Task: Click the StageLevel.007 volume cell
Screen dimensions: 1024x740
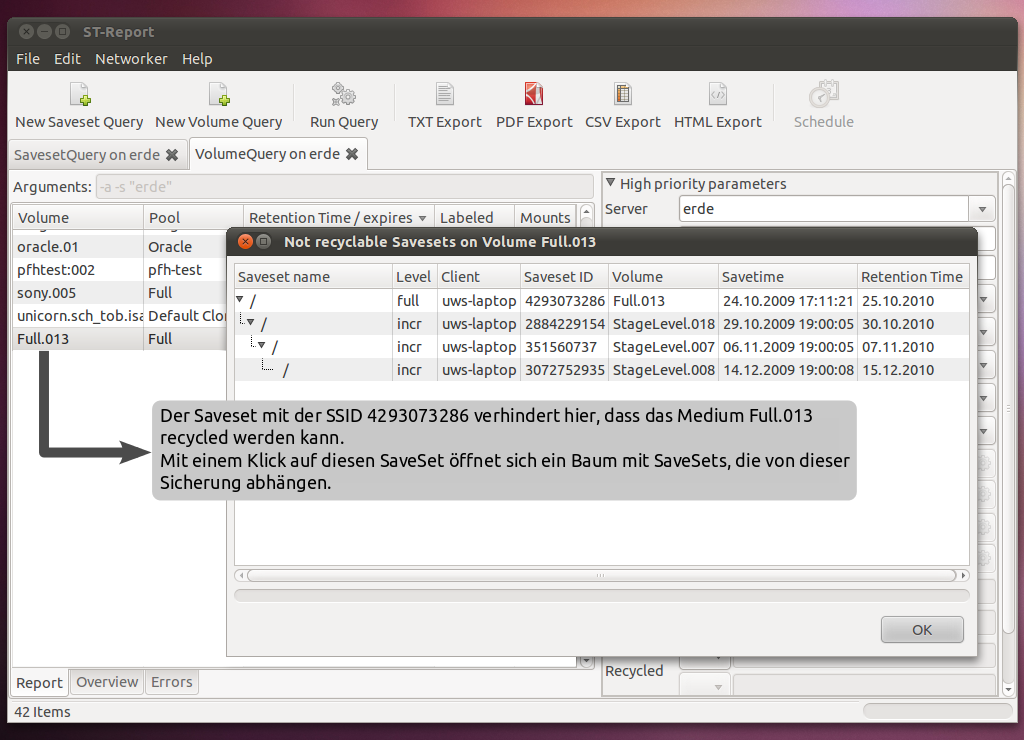Action: 664,347
